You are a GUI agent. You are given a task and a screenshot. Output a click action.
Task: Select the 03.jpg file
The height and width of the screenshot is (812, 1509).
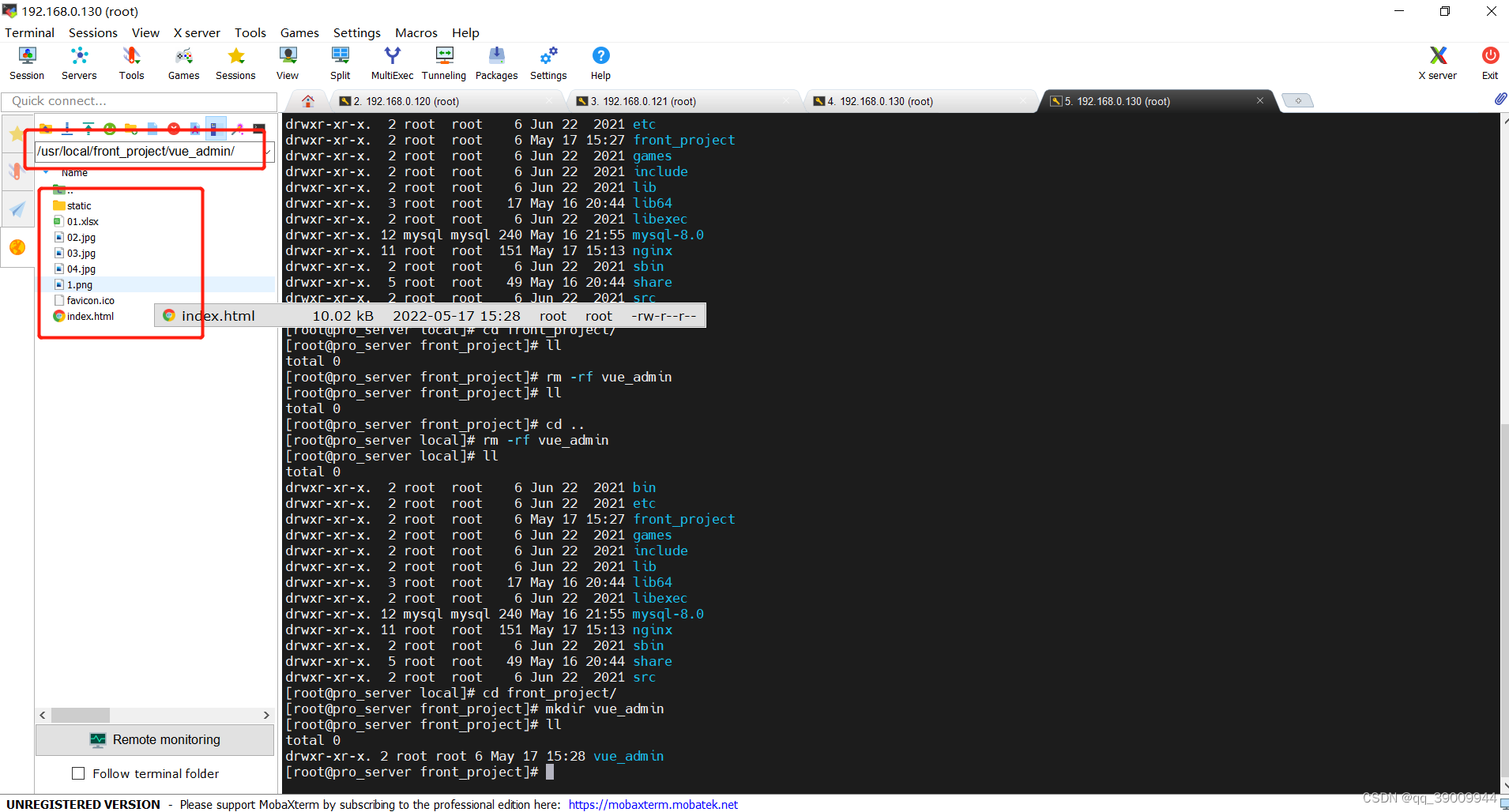point(74,253)
